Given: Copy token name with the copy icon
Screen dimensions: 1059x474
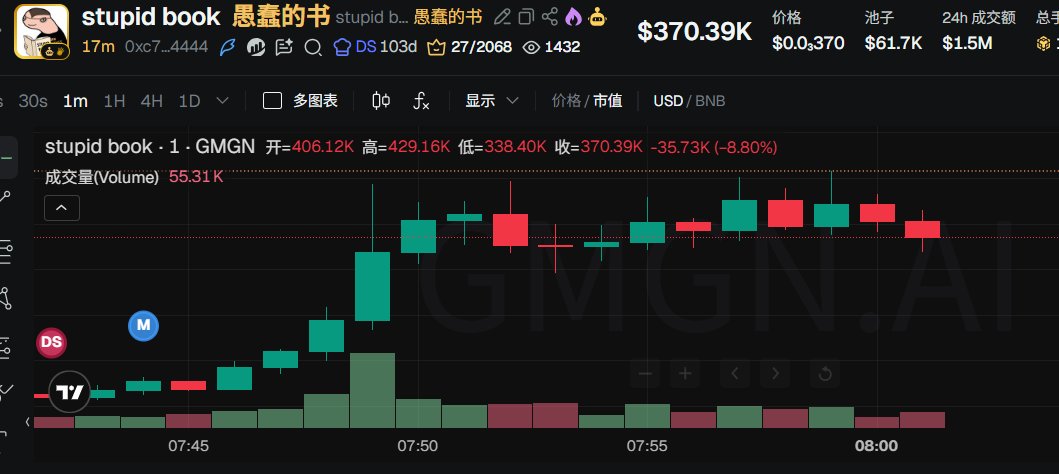Looking at the screenshot, I should (x=526, y=18).
